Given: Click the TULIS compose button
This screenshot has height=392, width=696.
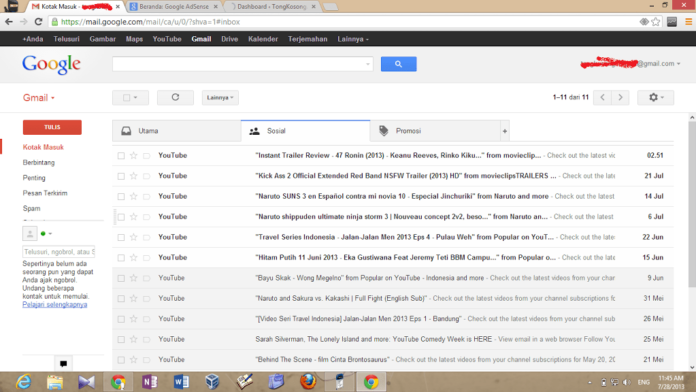Looking at the screenshot, I should tap(52, 127).
